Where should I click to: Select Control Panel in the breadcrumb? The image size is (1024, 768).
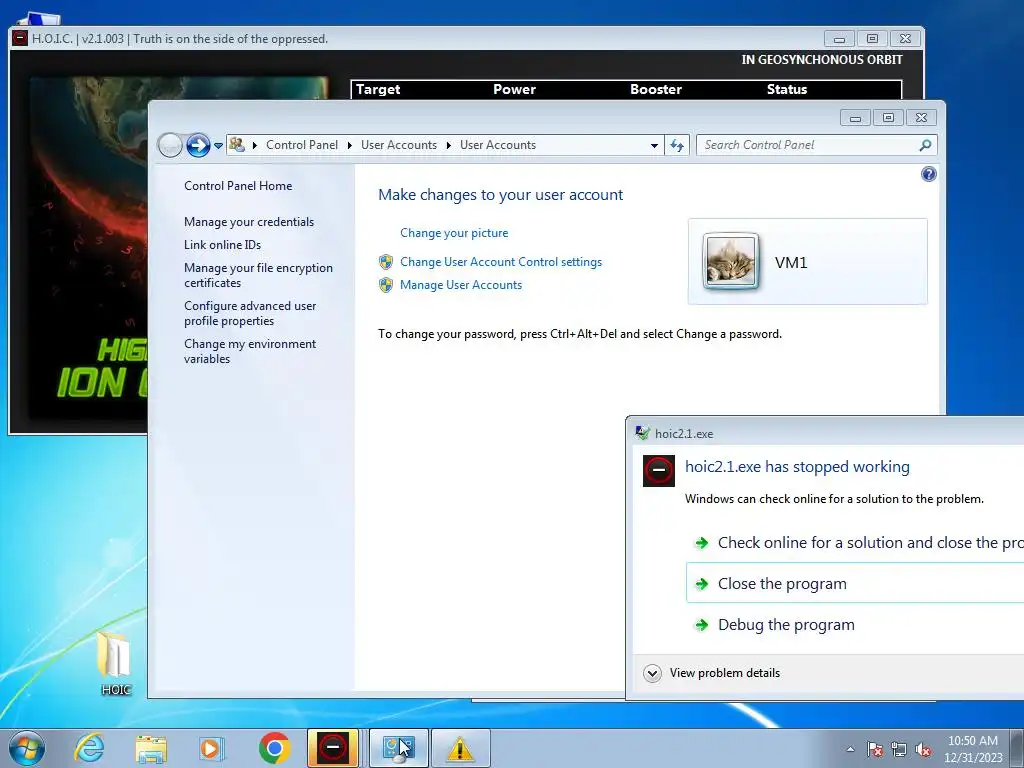[x=302, y=145]
